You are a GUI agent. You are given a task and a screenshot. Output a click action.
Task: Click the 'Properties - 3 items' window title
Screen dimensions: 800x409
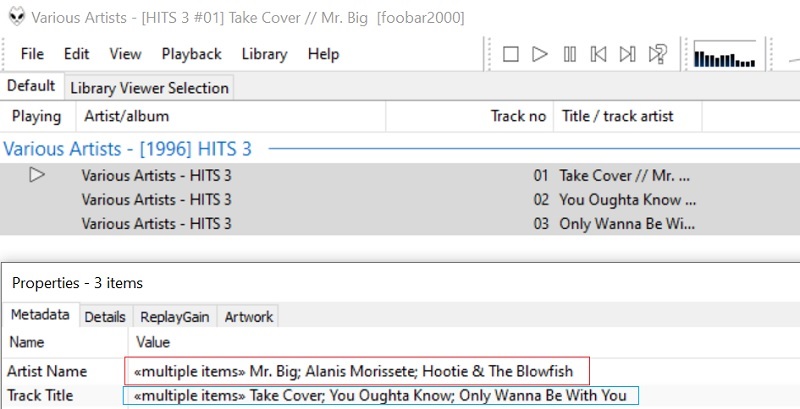pos(77,283)
